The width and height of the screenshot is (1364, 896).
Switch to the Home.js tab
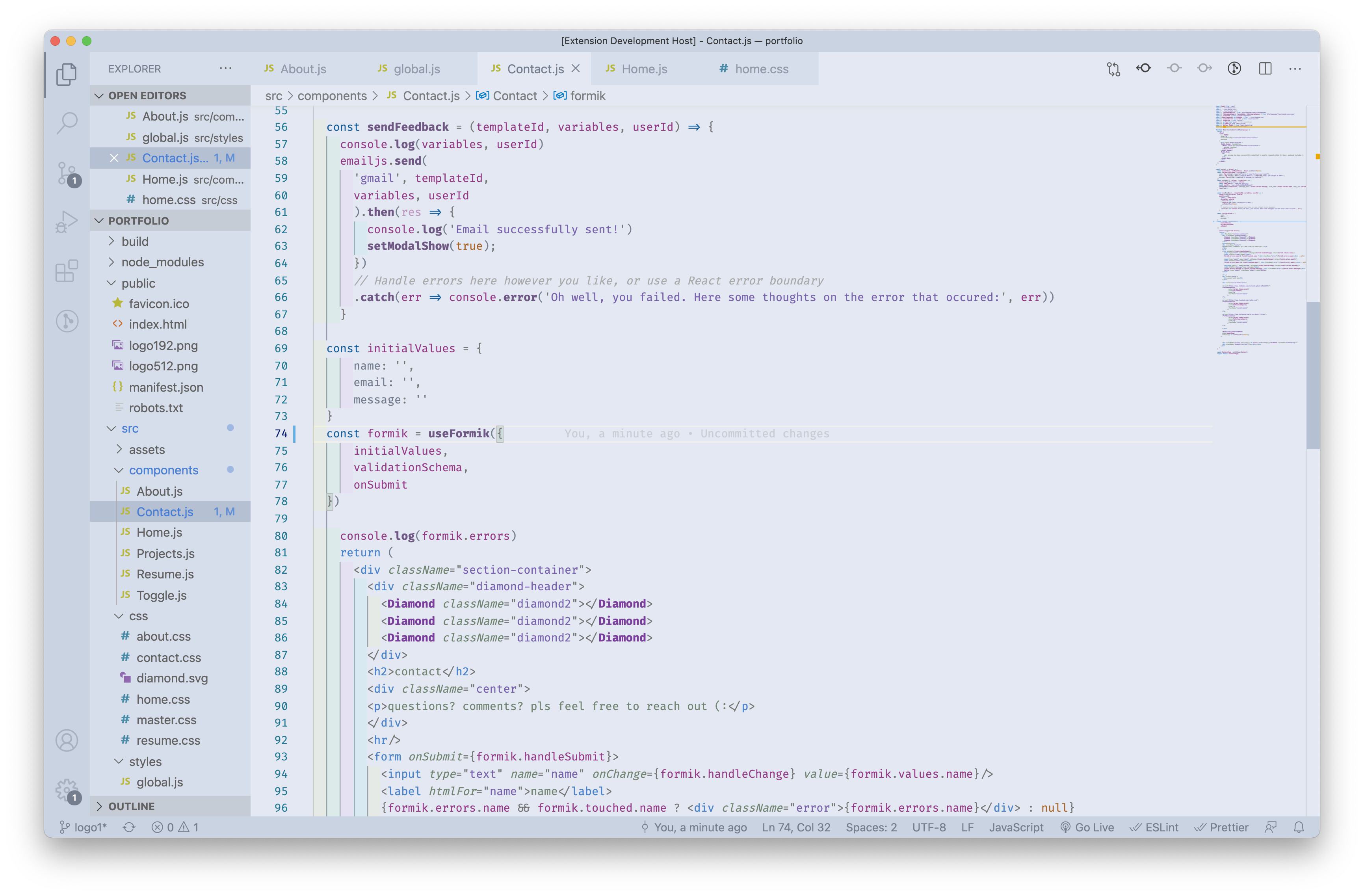[x=644, y=69]
